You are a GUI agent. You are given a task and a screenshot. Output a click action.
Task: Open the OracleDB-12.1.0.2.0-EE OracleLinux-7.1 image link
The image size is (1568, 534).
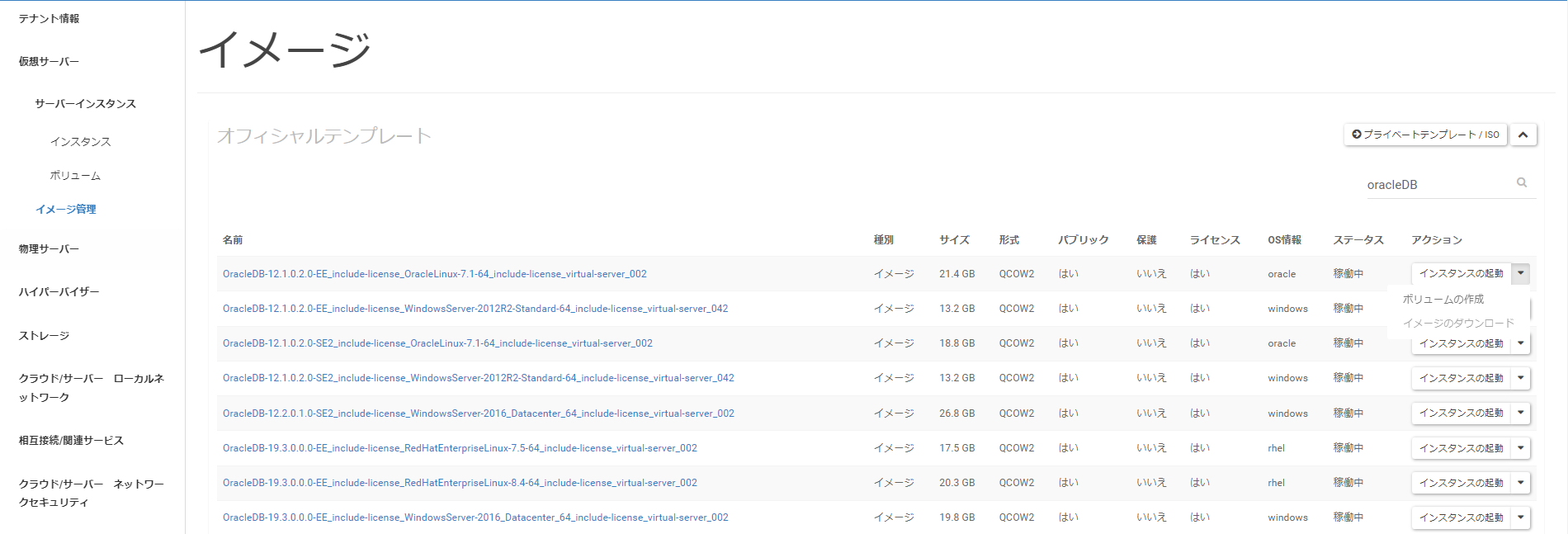[x=434, y=274]
